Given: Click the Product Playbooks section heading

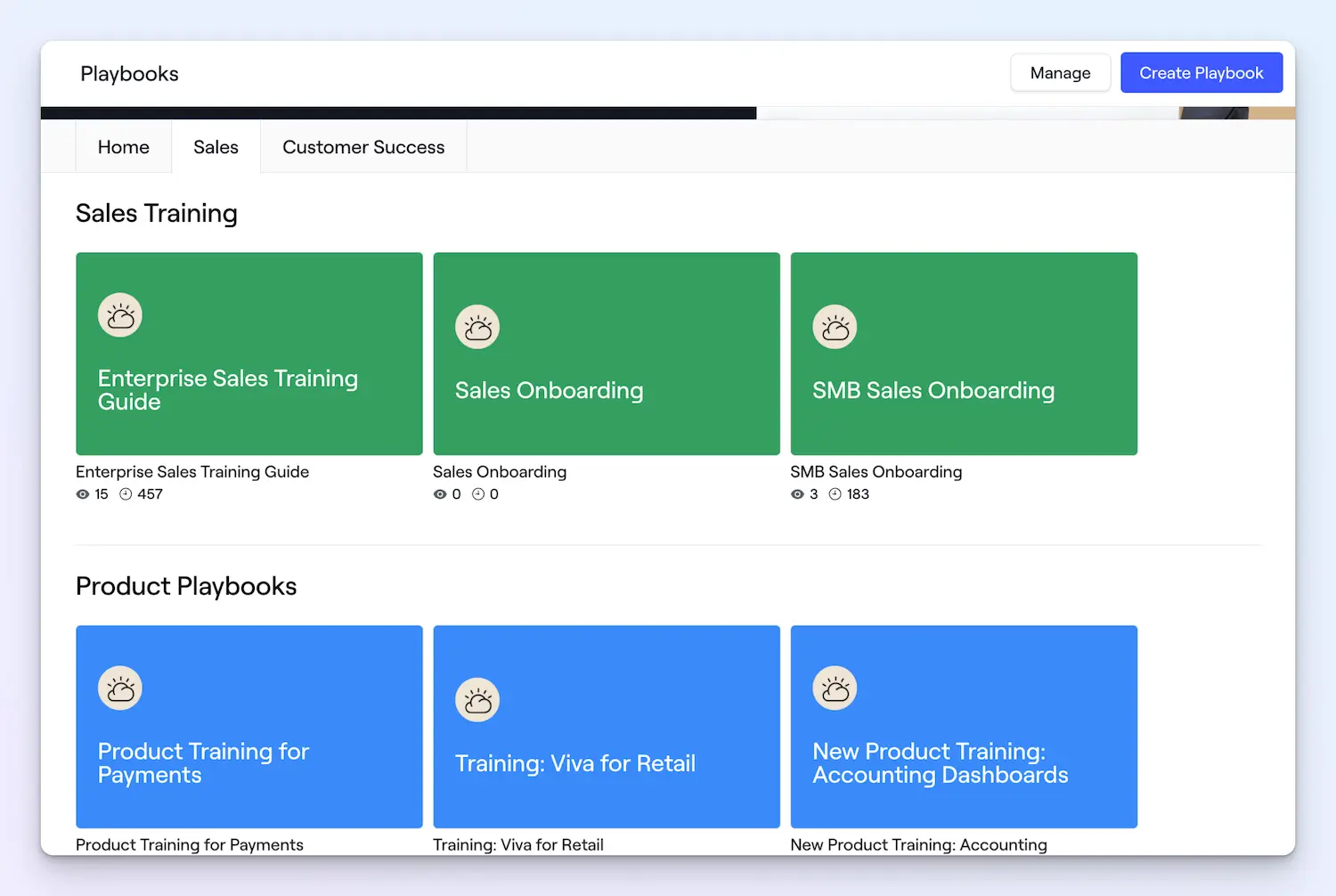Looking at the screenshot, I should coord(186,586).
